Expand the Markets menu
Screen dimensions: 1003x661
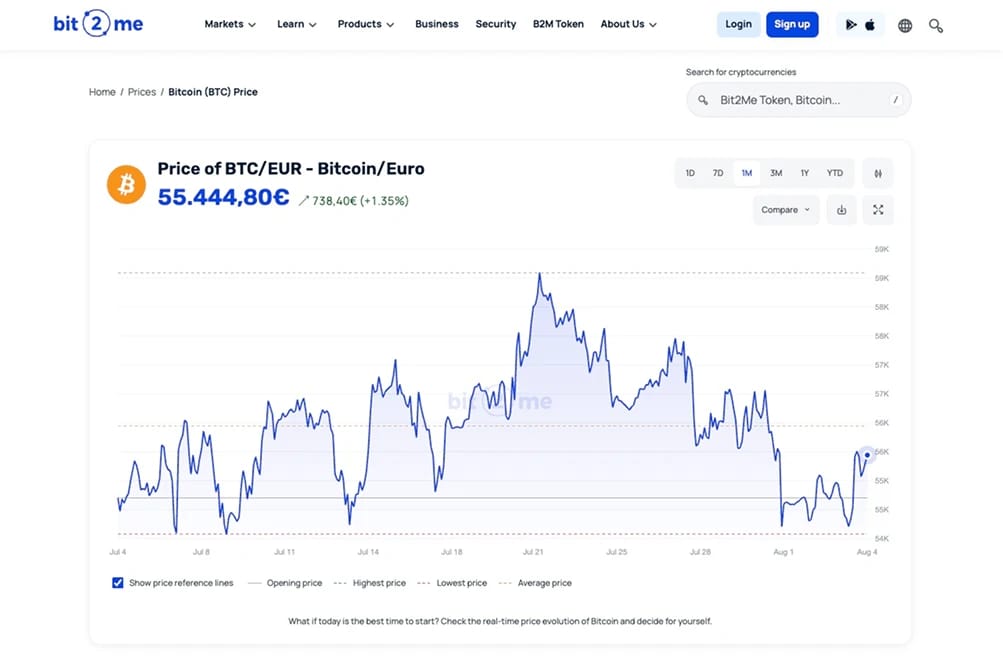point(230,24)
